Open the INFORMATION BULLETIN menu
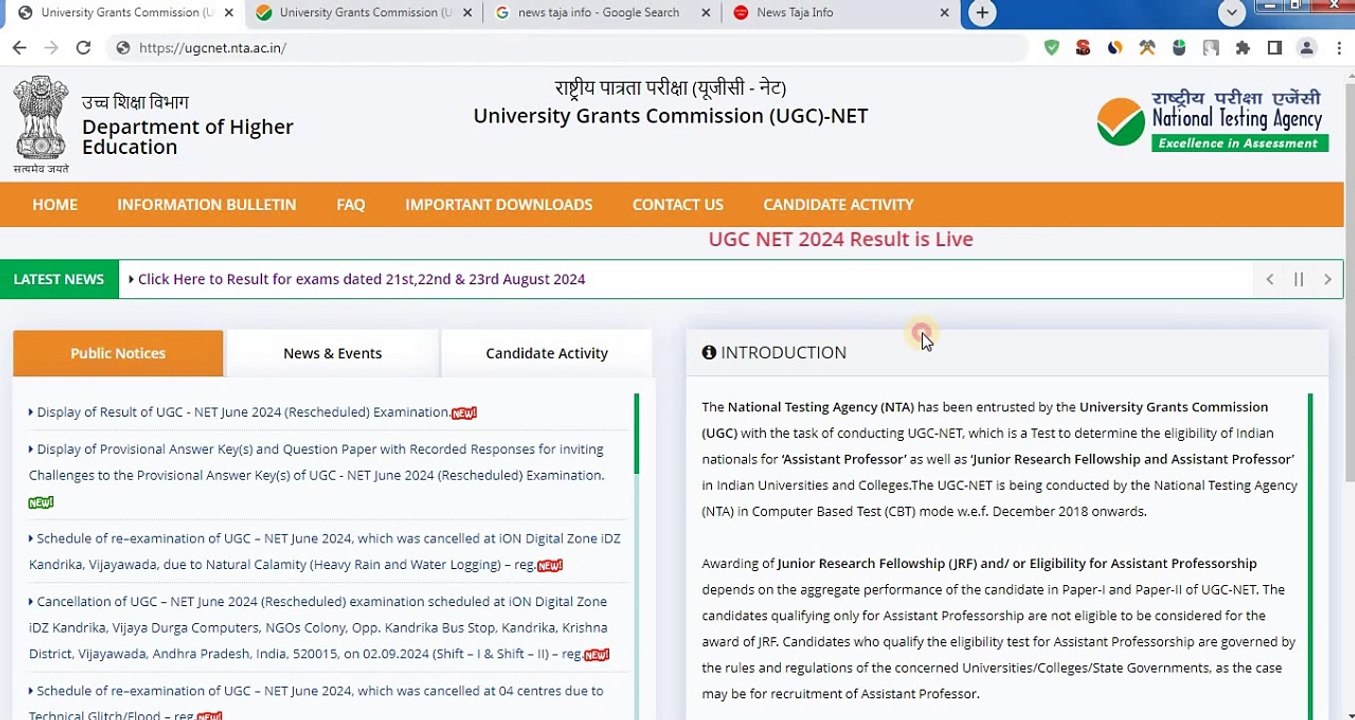Image resolution: width=1355 pixels, height=720 pixels. point(207,205)
